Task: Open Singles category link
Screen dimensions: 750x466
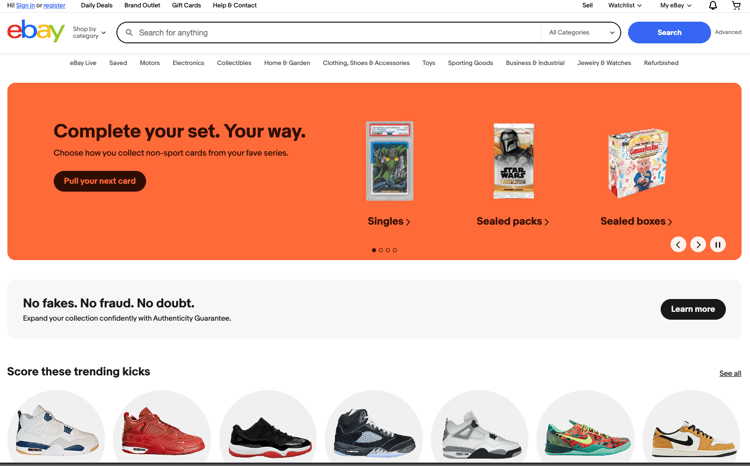Action: (x=388, y=221)
